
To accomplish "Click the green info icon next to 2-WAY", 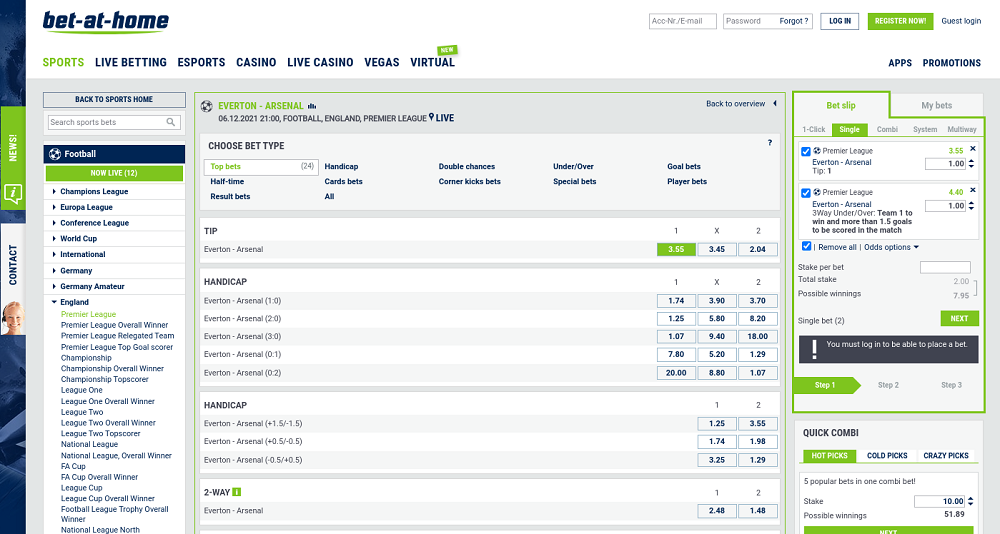I will click(237, 492).
